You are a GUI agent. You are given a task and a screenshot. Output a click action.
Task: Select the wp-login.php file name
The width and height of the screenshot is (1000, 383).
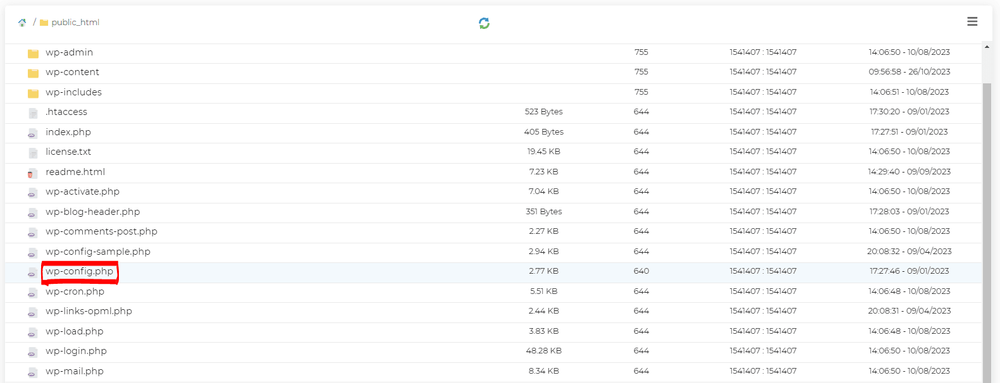pyautogui.click(x=76, y=350)
